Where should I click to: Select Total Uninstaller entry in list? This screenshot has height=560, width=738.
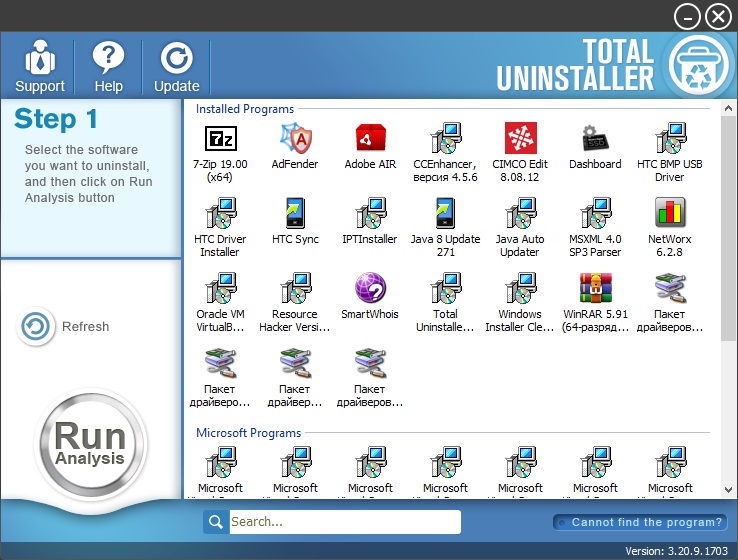(445, 303)
